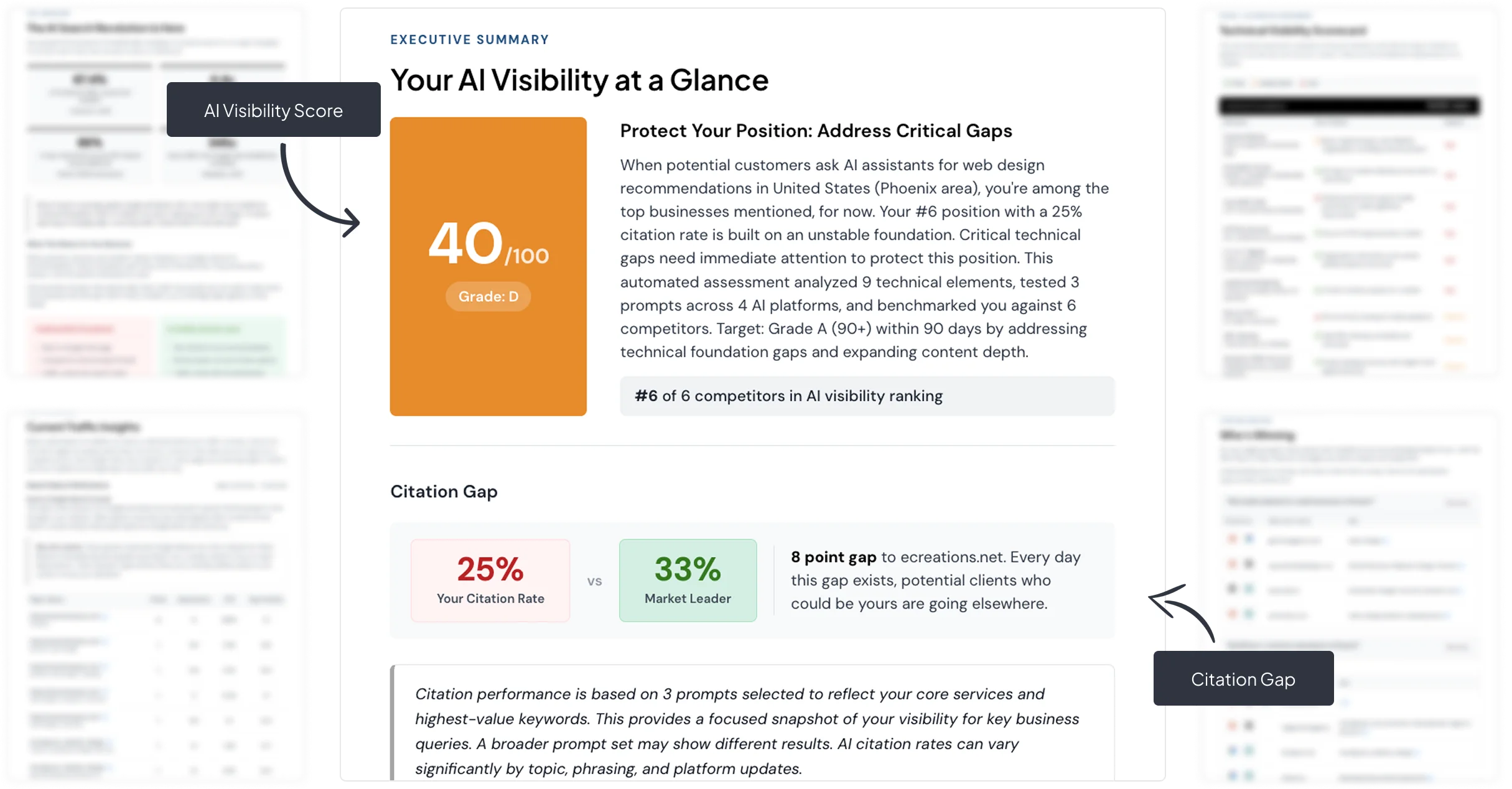Image resolution: width=1512 pixels, height=789 pixels.
Task: Open the blurred bottom-left traffic insights thumbnail
Action: pos(157,596)
